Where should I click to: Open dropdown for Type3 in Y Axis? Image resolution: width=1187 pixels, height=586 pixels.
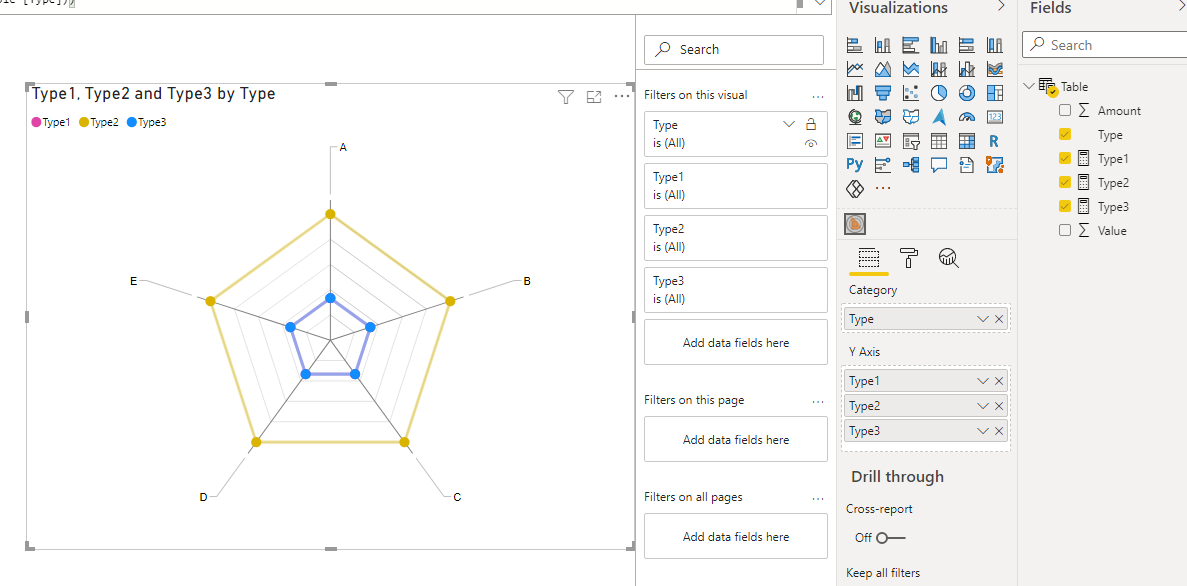983,431
